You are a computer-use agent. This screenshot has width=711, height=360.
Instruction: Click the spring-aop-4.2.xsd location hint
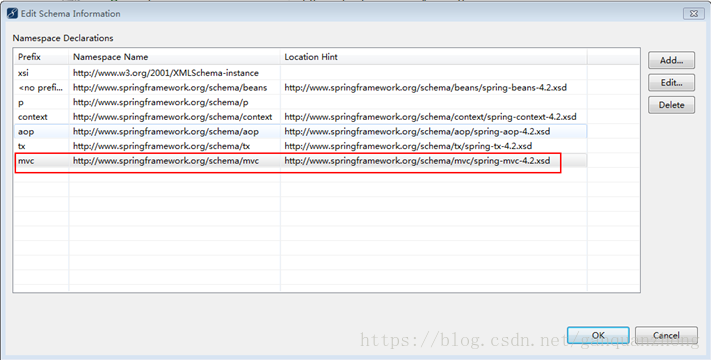point(417,131)
